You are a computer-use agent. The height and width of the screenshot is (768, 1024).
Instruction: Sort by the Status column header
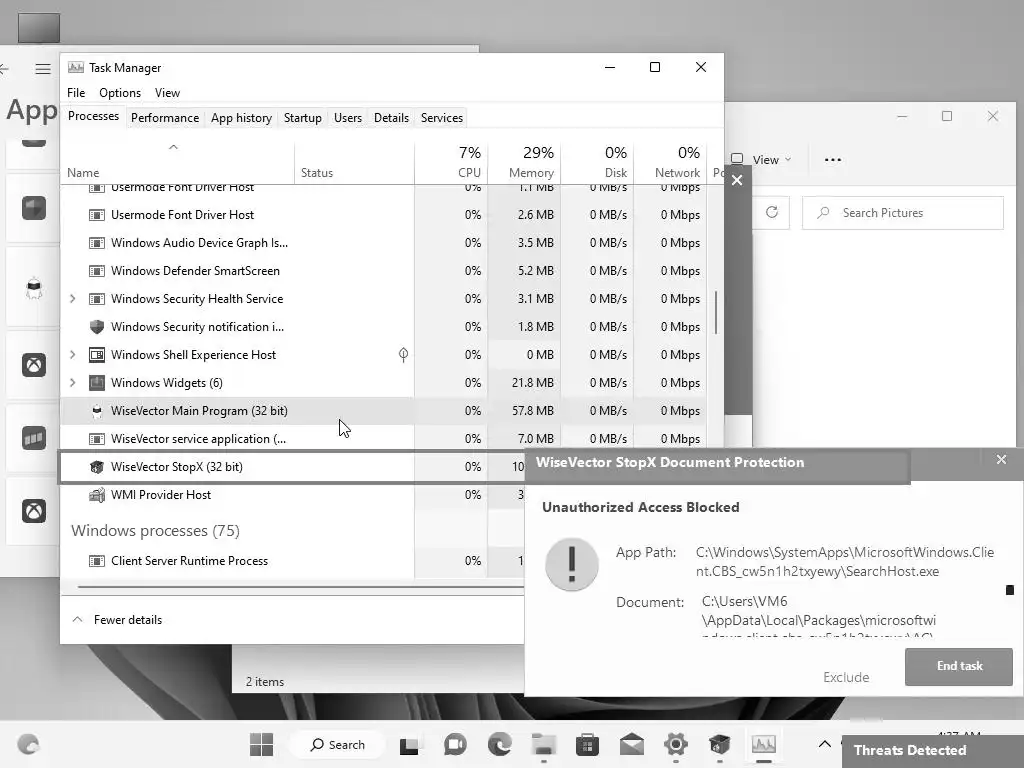[x=354, y=161]
